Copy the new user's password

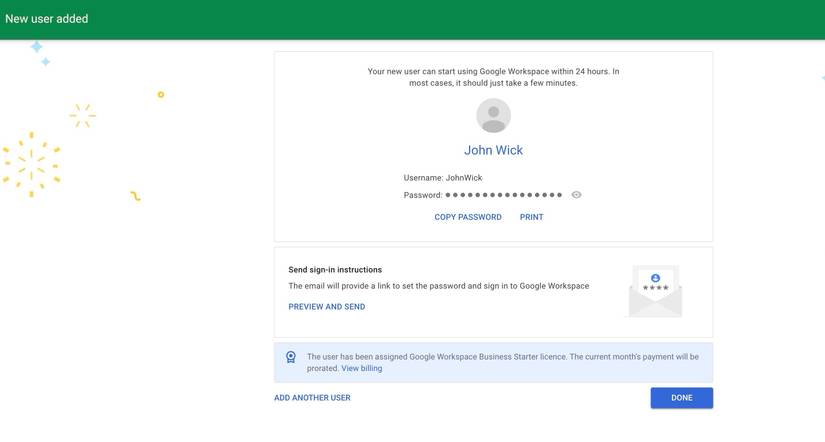click(467, 217)
